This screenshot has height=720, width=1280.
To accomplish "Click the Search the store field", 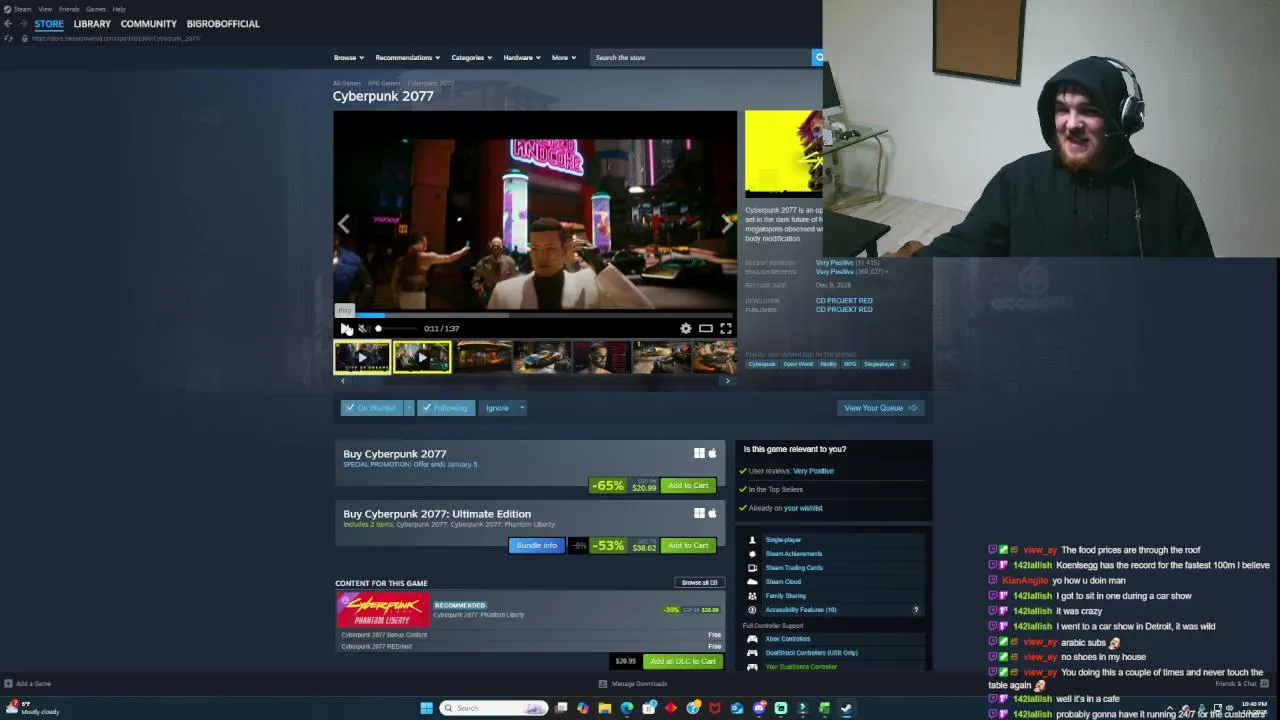I will pos(700,57).
